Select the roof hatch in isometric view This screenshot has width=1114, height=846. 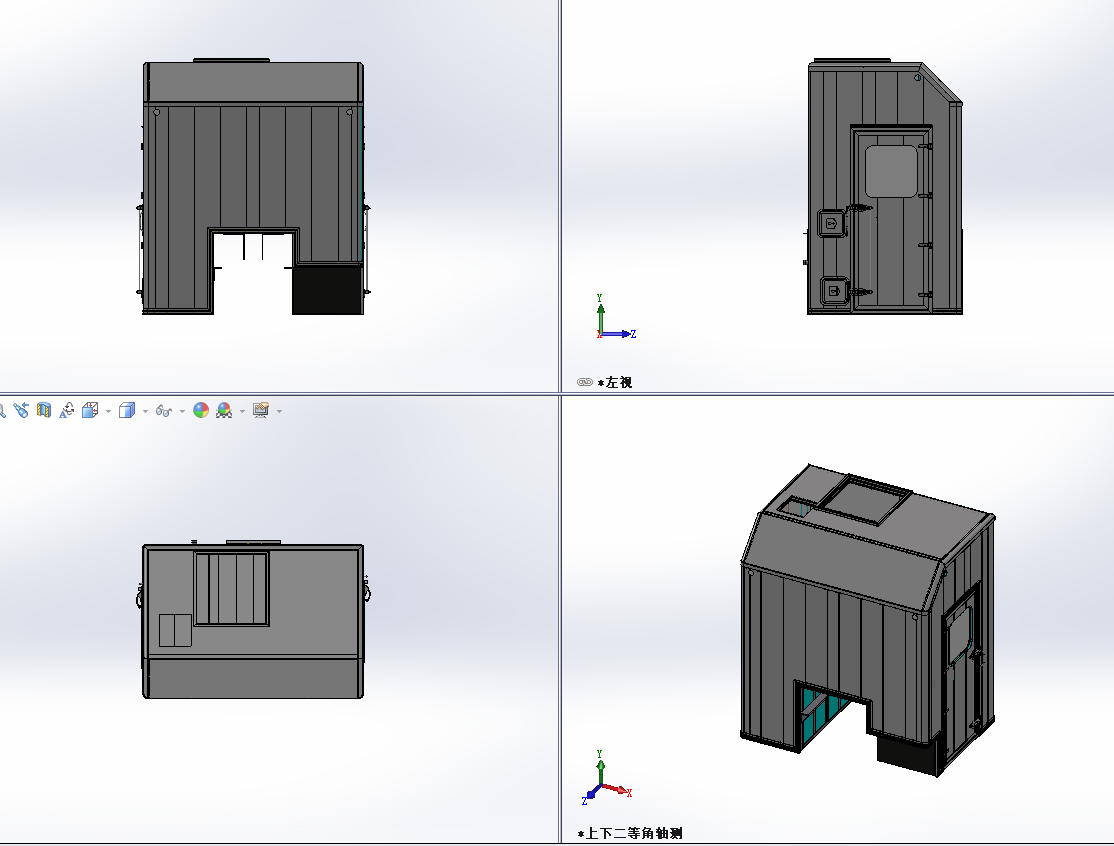[x=865, y=499]
